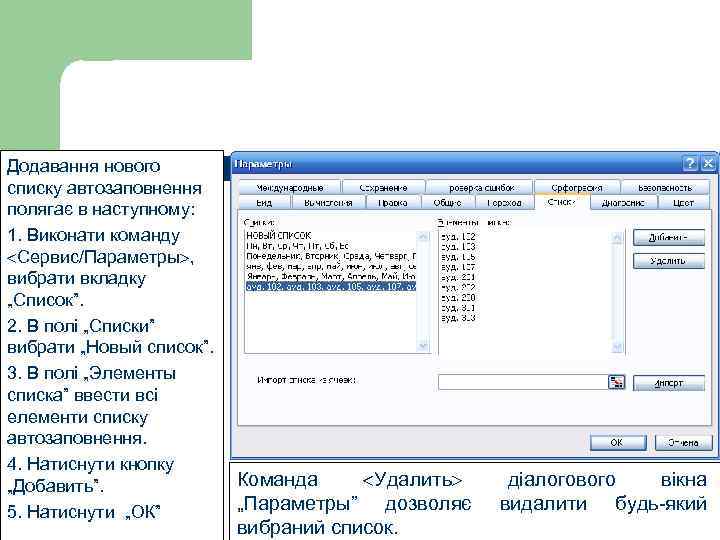Click the range selector icon in import field
The image size is (720, 540).
pyautogui.click(x=617, y=382)
